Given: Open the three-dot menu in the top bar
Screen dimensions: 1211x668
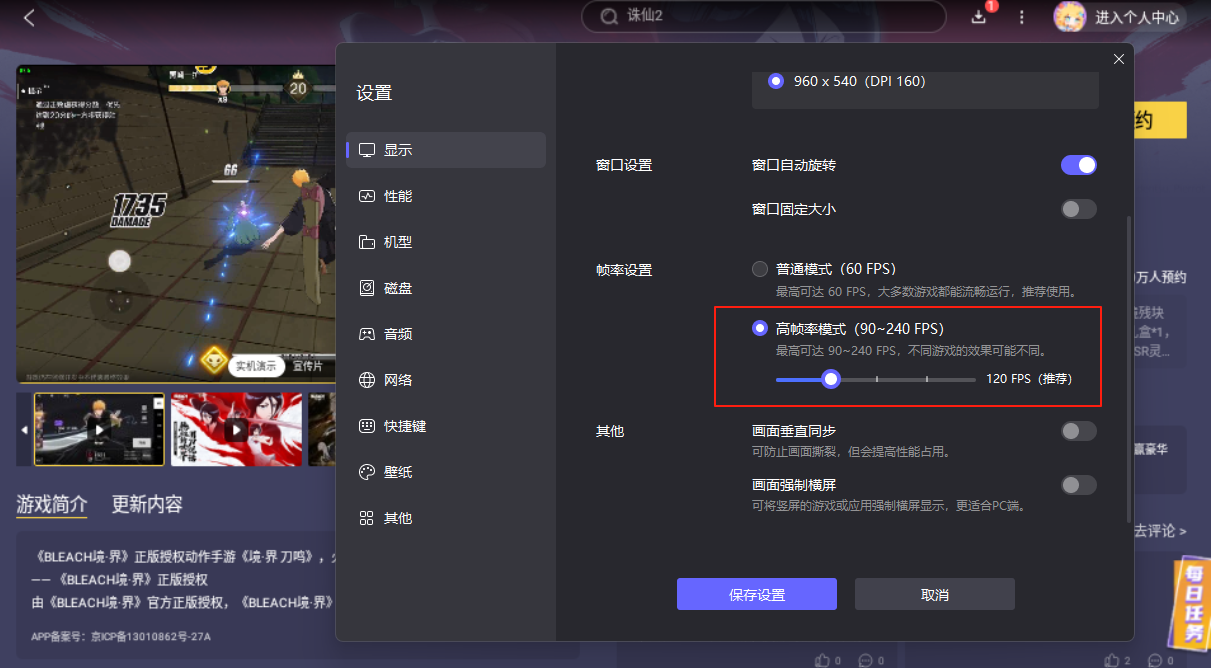Looking at the screenshot, I should point(1021,17).
